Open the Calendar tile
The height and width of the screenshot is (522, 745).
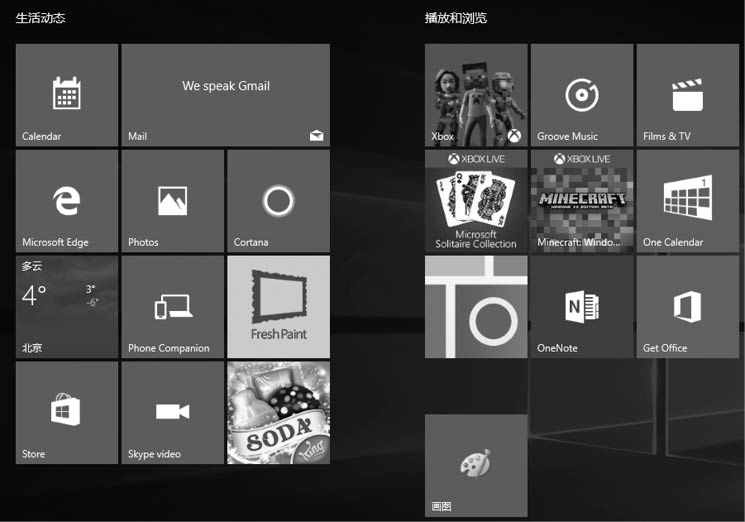click(x=67, y=95)
